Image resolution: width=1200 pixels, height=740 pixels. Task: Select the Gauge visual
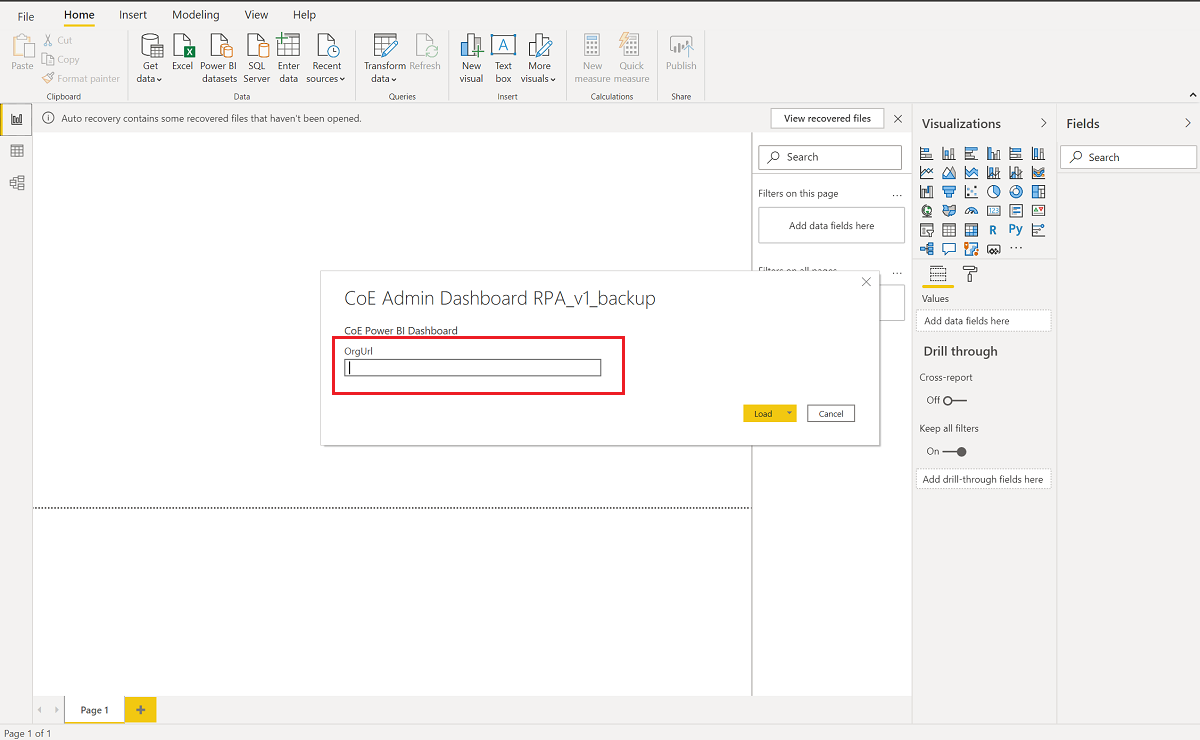point(971,210)
